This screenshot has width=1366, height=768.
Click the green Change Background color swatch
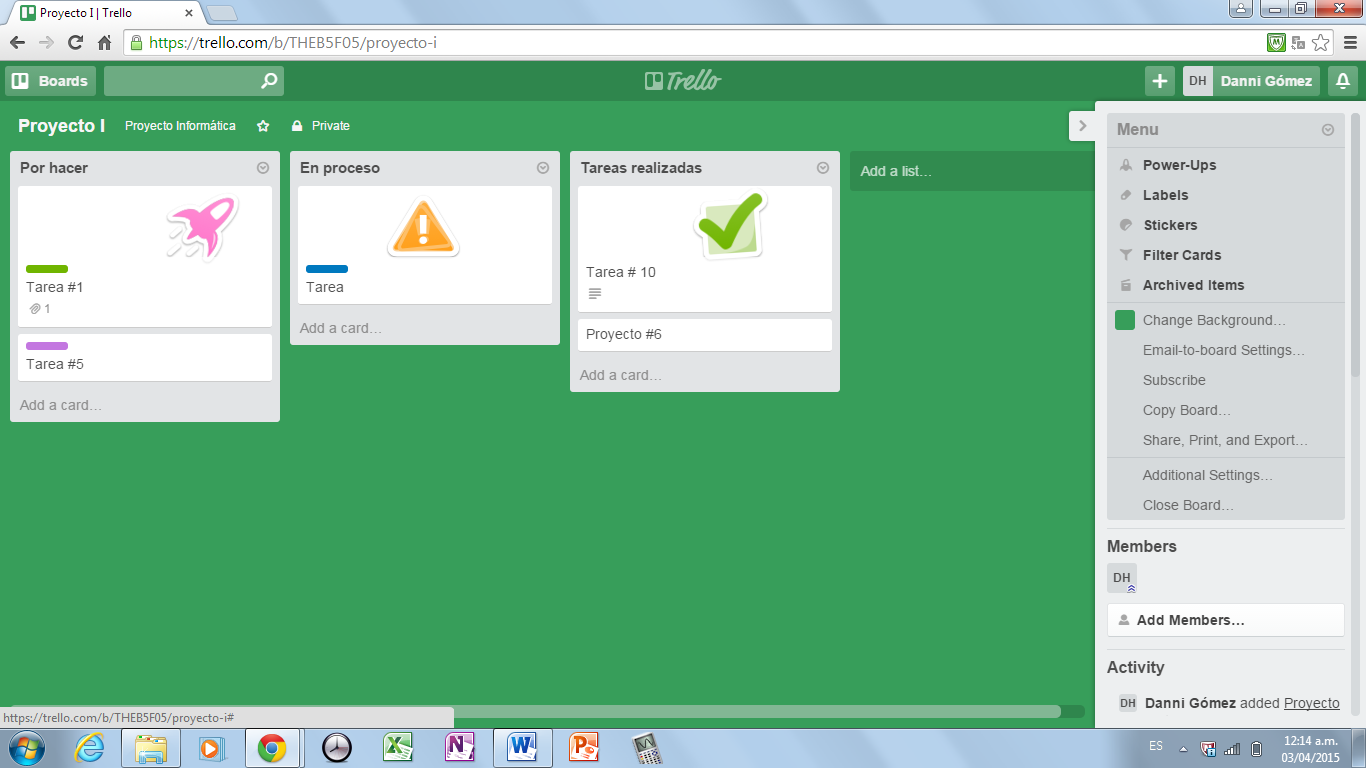click(1125, 320)
